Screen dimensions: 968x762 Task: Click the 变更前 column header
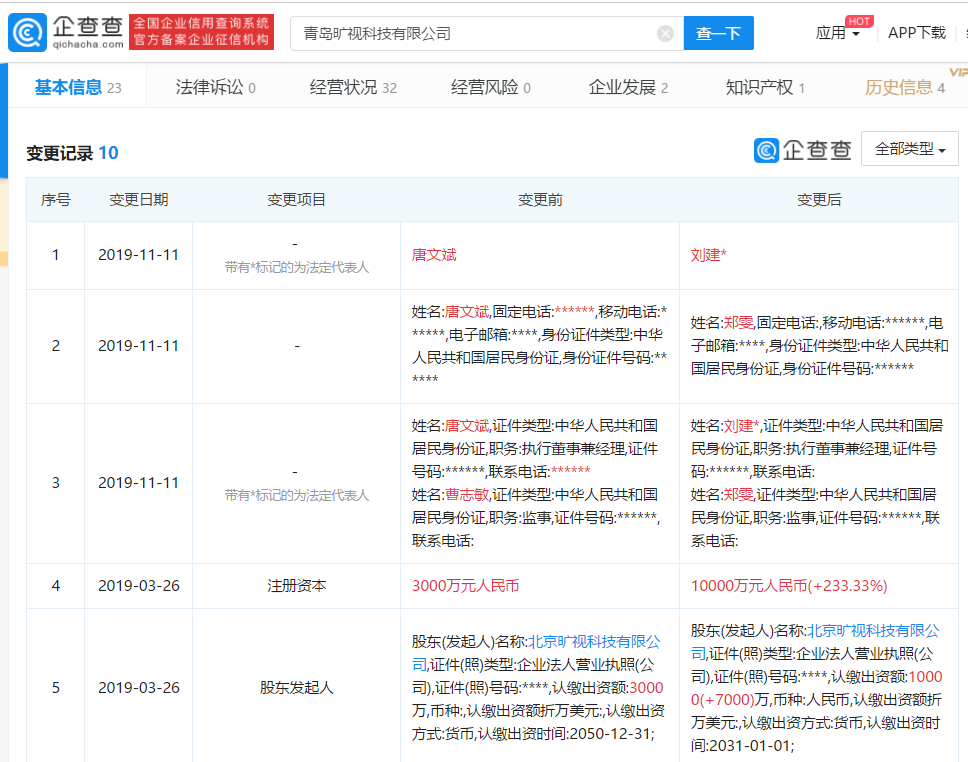[540, 200]
